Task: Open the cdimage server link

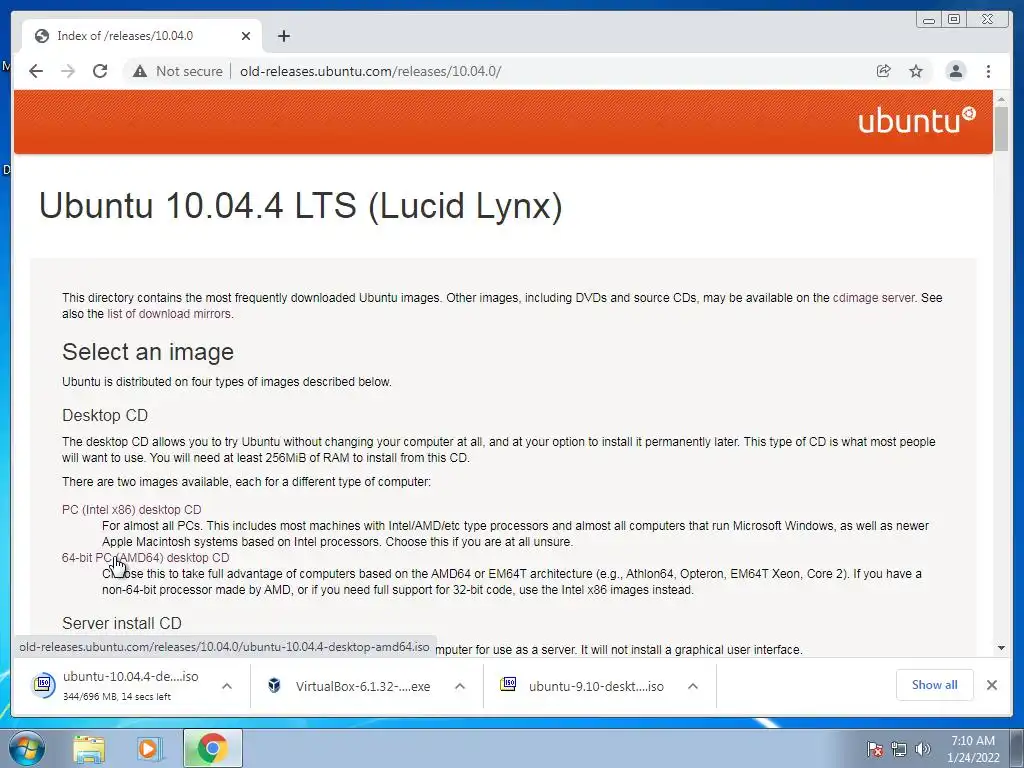Action: (873, 298)
